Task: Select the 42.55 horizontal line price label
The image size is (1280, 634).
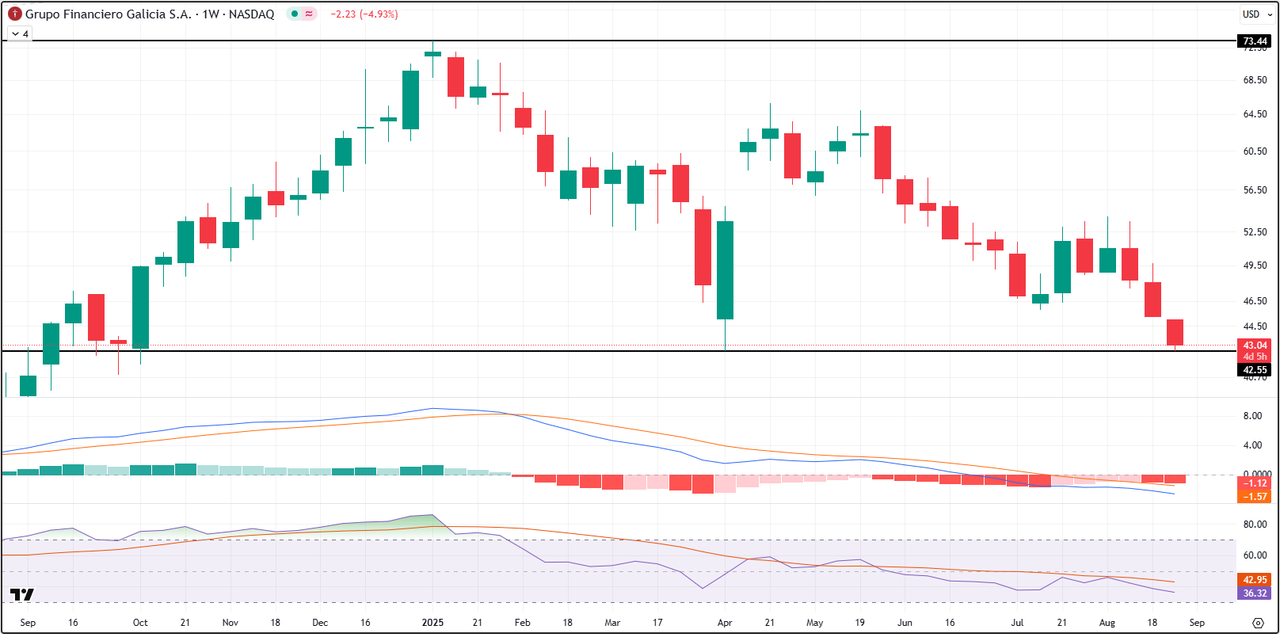Action: tap(1253, 369)
